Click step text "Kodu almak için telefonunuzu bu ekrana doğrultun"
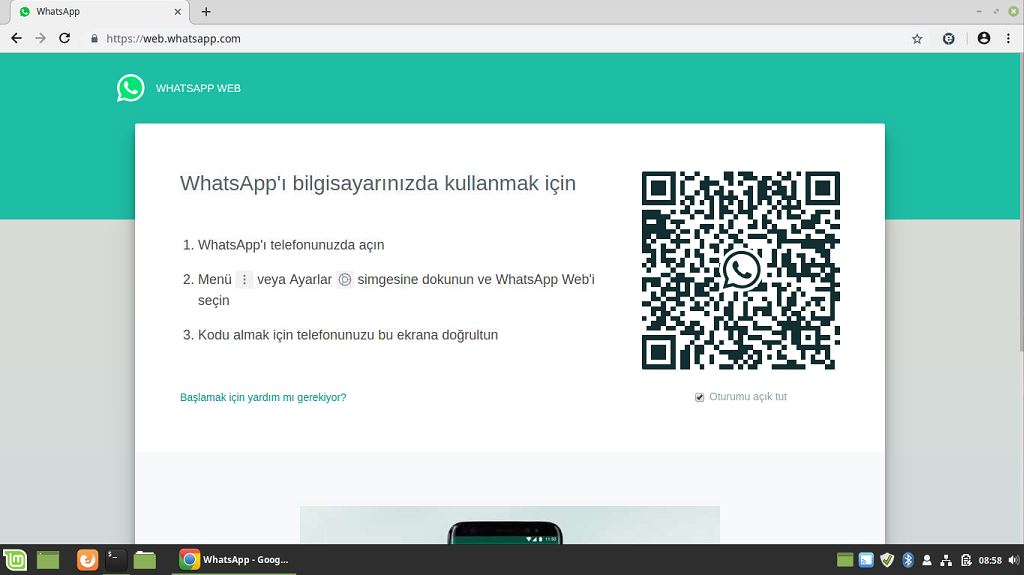 click(348, 335)
